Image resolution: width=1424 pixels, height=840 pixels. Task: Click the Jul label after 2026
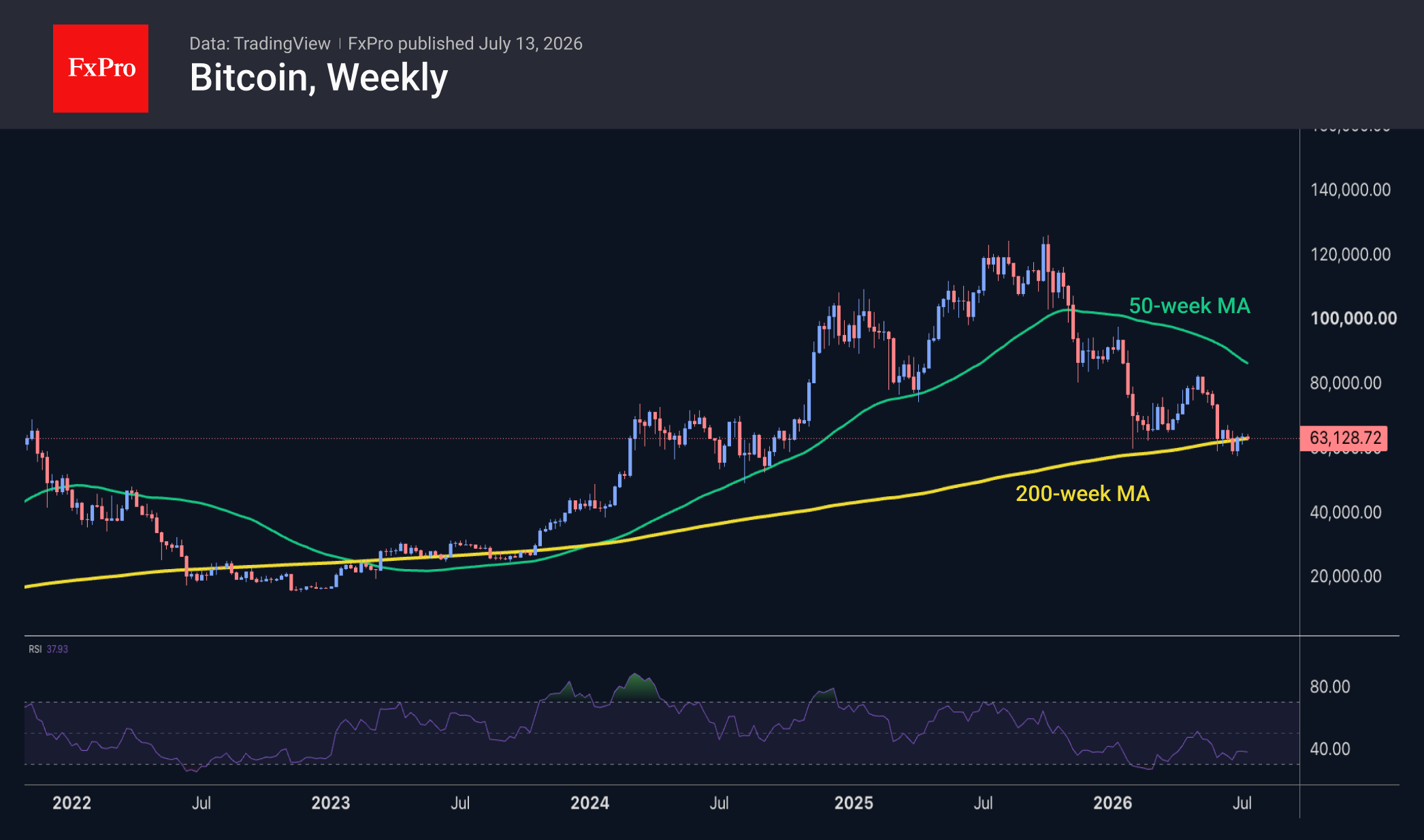point(1242,803)
